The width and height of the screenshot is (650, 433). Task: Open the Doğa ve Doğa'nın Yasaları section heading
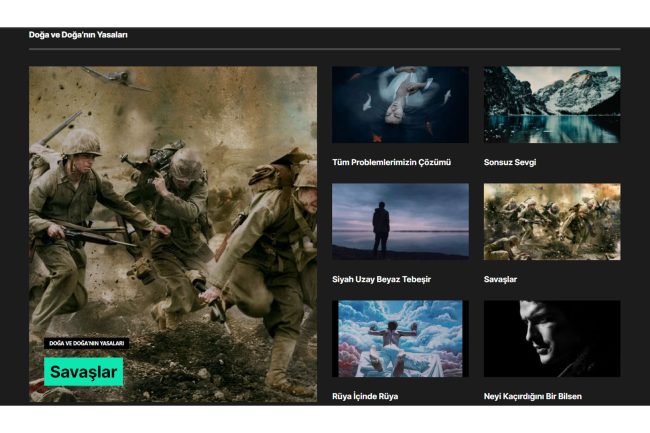coord(78,35)
